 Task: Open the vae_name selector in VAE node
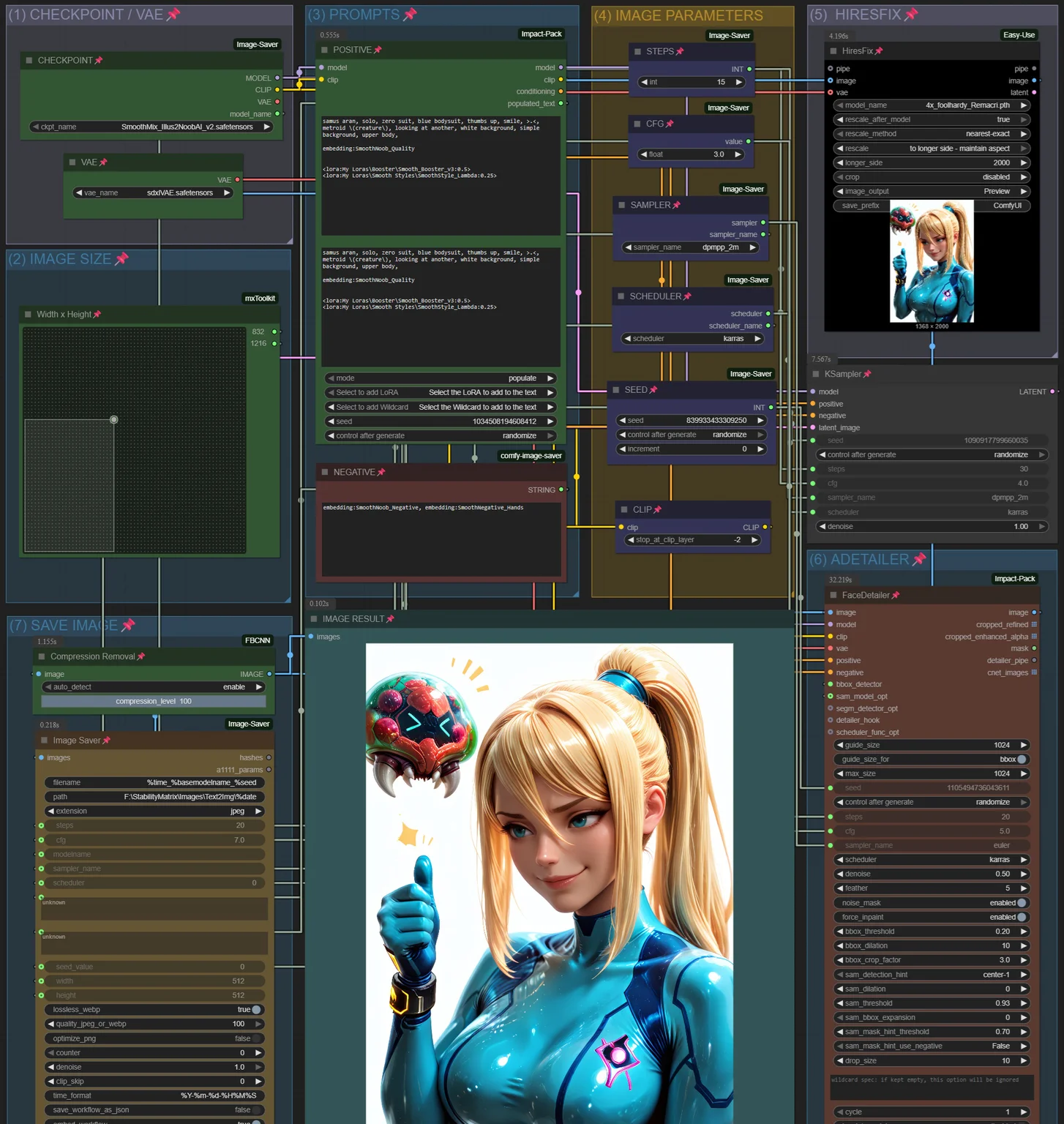(x=153, y=193)
